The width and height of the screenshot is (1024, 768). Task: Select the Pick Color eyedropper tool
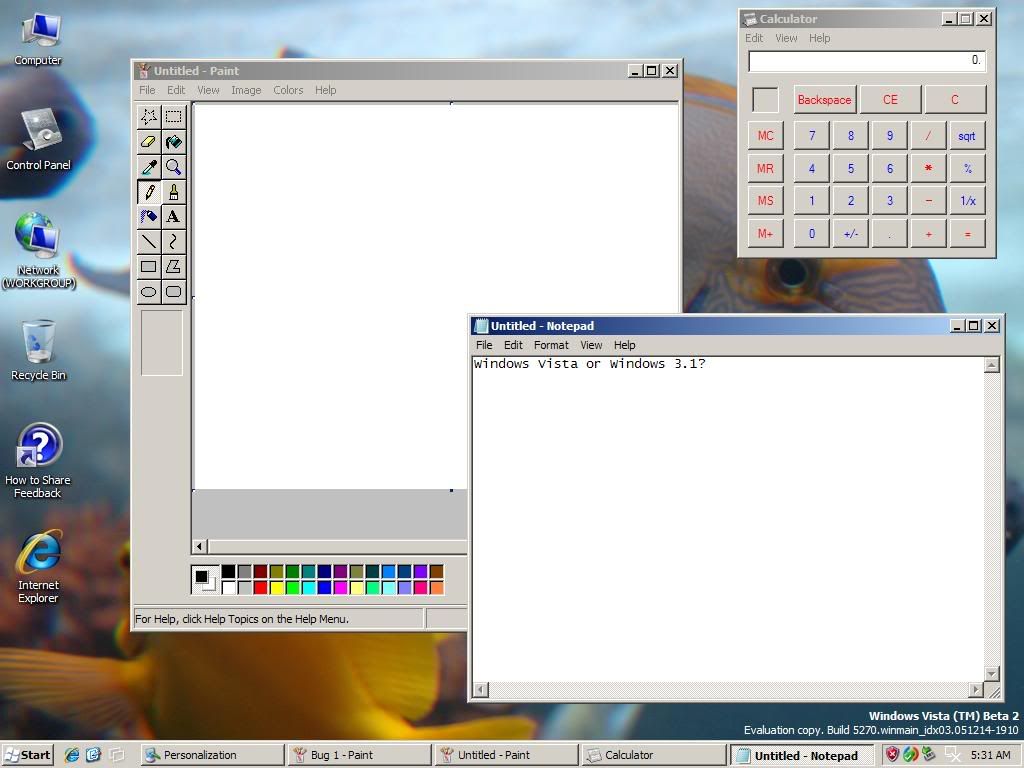tap(149, 167)
